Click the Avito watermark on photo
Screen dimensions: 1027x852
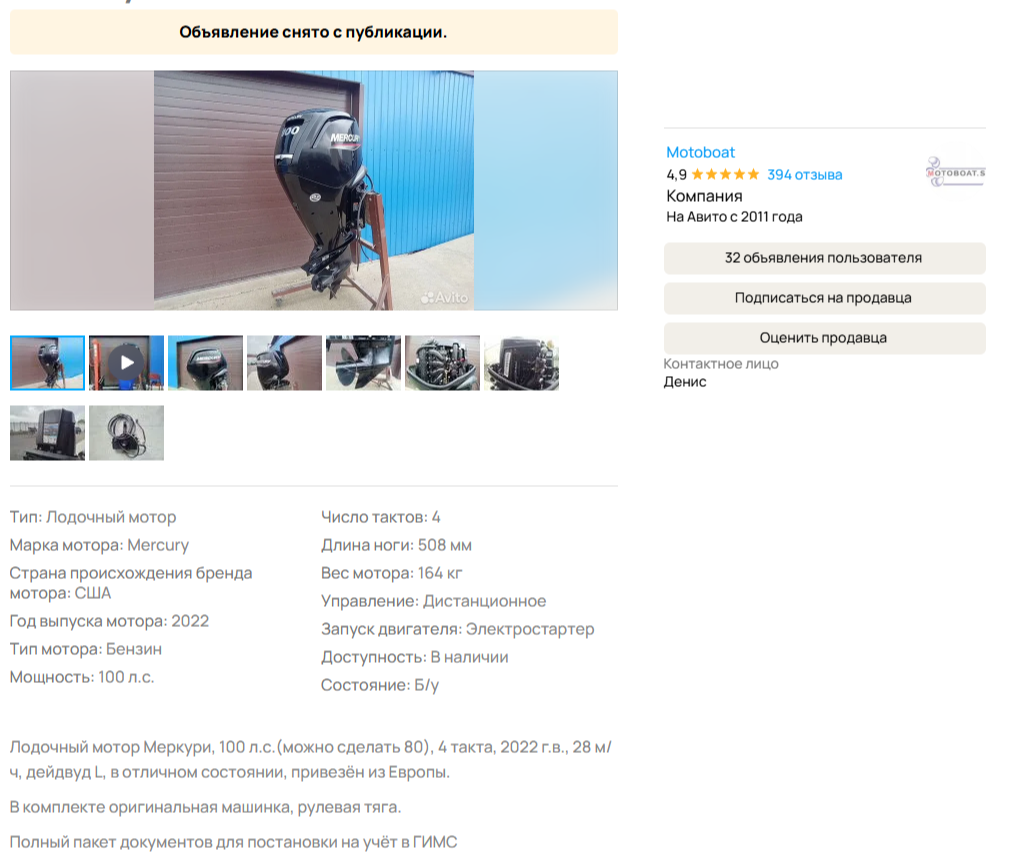[445, 297]
